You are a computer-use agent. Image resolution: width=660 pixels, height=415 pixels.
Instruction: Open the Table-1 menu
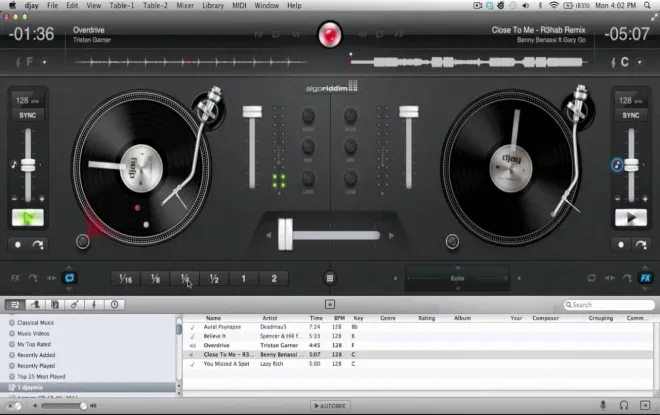point(122,5)
